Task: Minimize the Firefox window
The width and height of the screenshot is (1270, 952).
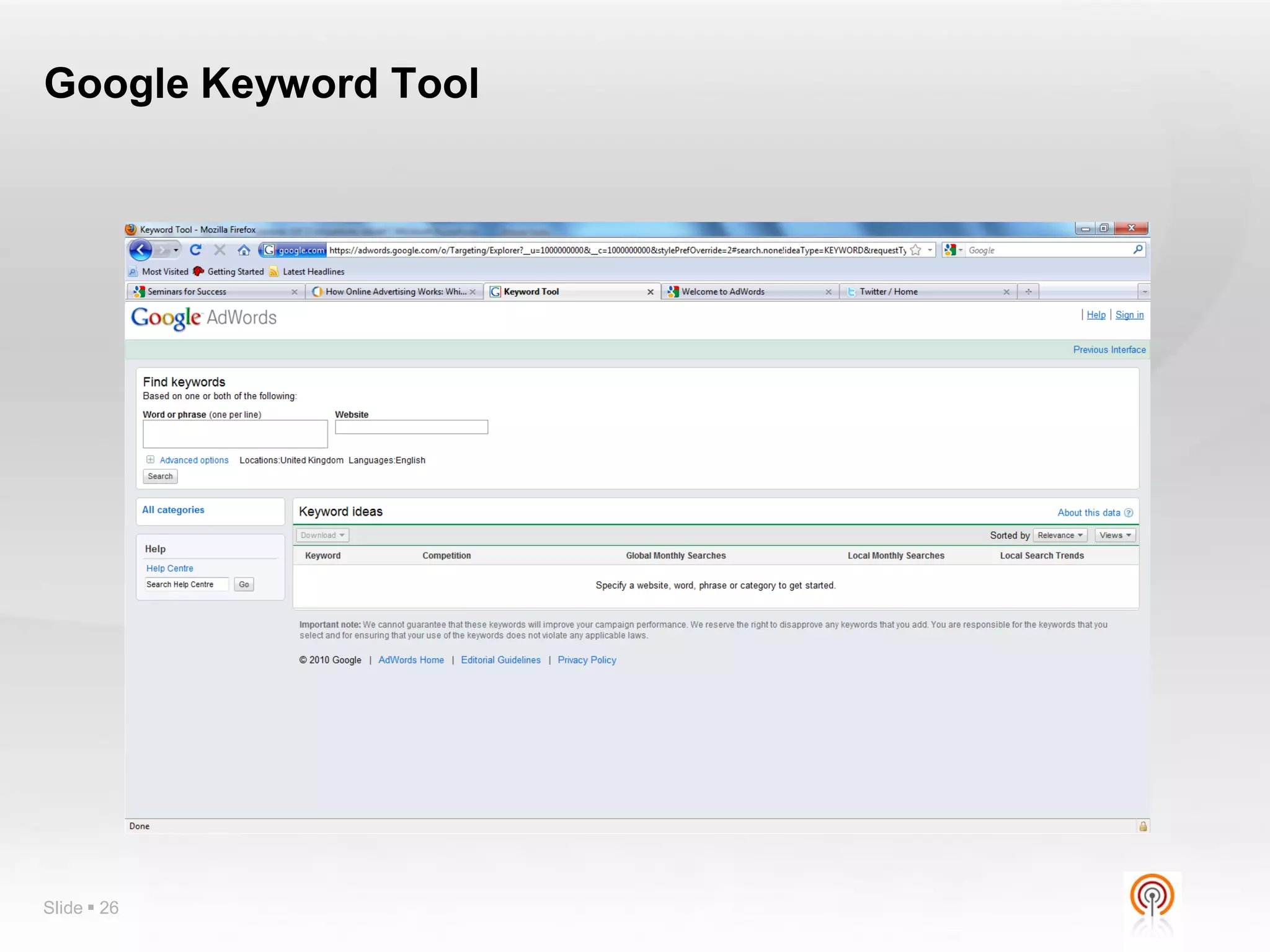Action: pos(1085,228)
